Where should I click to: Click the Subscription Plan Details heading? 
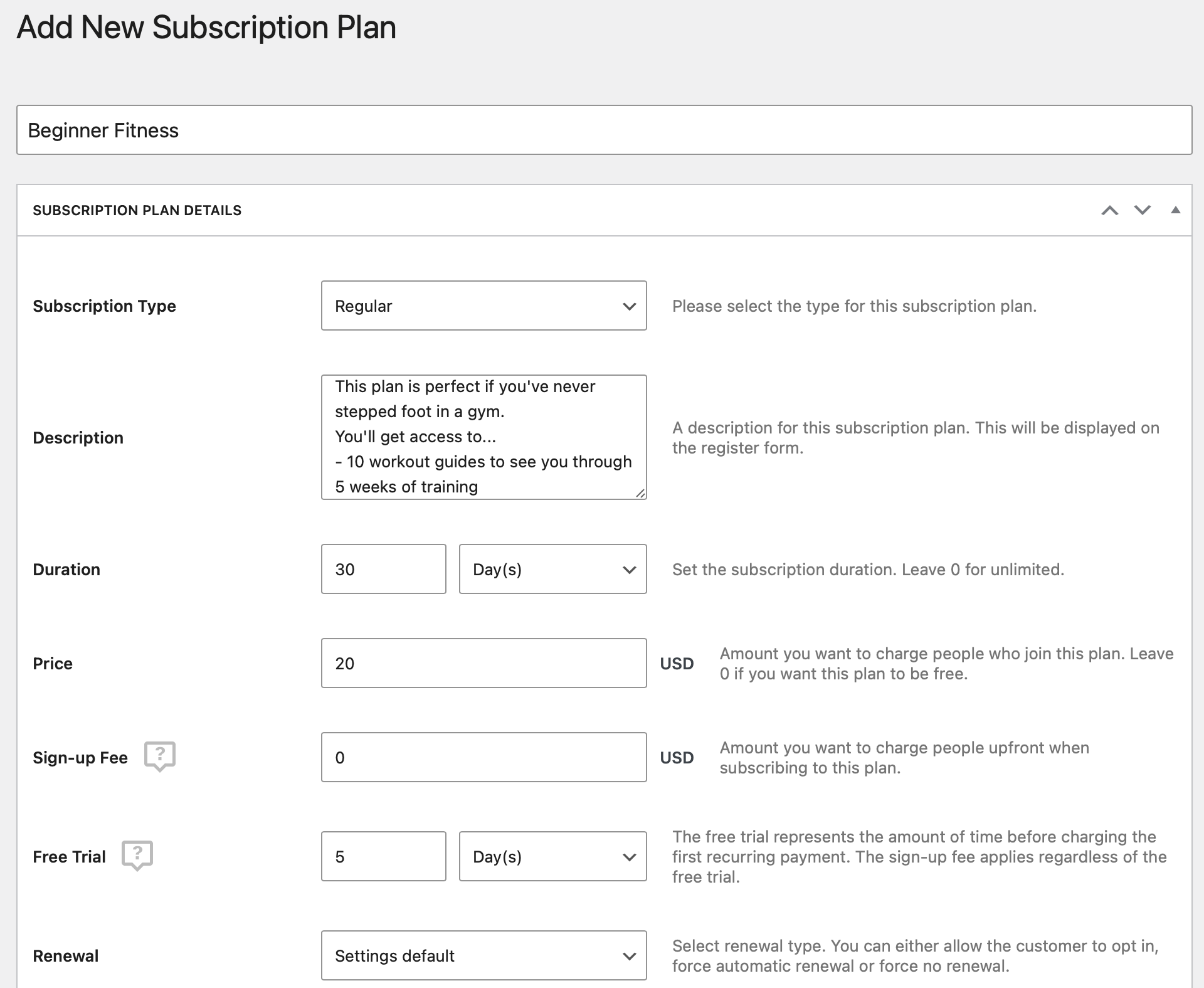click(137, 210)
